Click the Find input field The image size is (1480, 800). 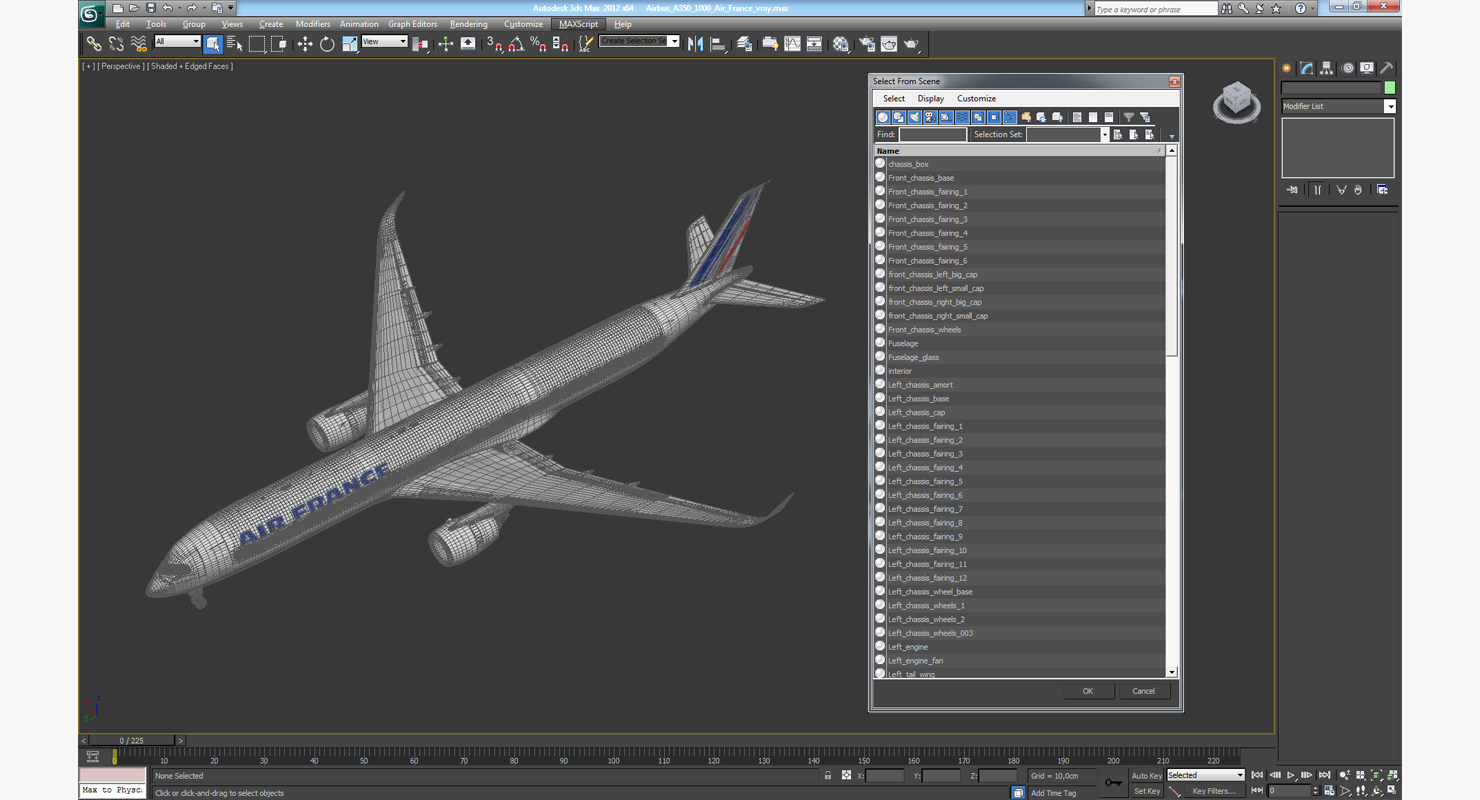(932, 134)
